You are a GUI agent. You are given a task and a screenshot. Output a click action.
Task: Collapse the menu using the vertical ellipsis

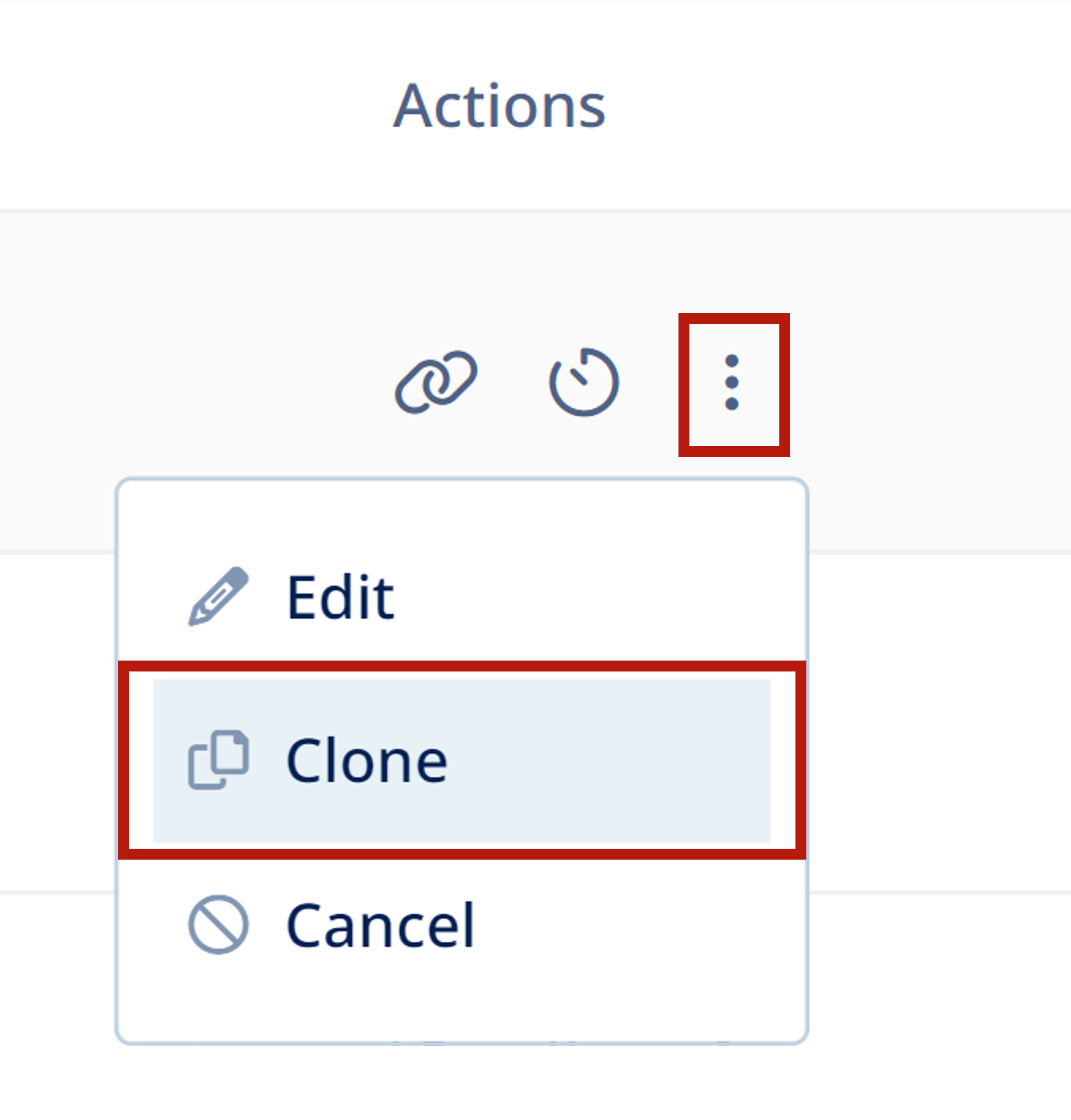tap(732, 383)
